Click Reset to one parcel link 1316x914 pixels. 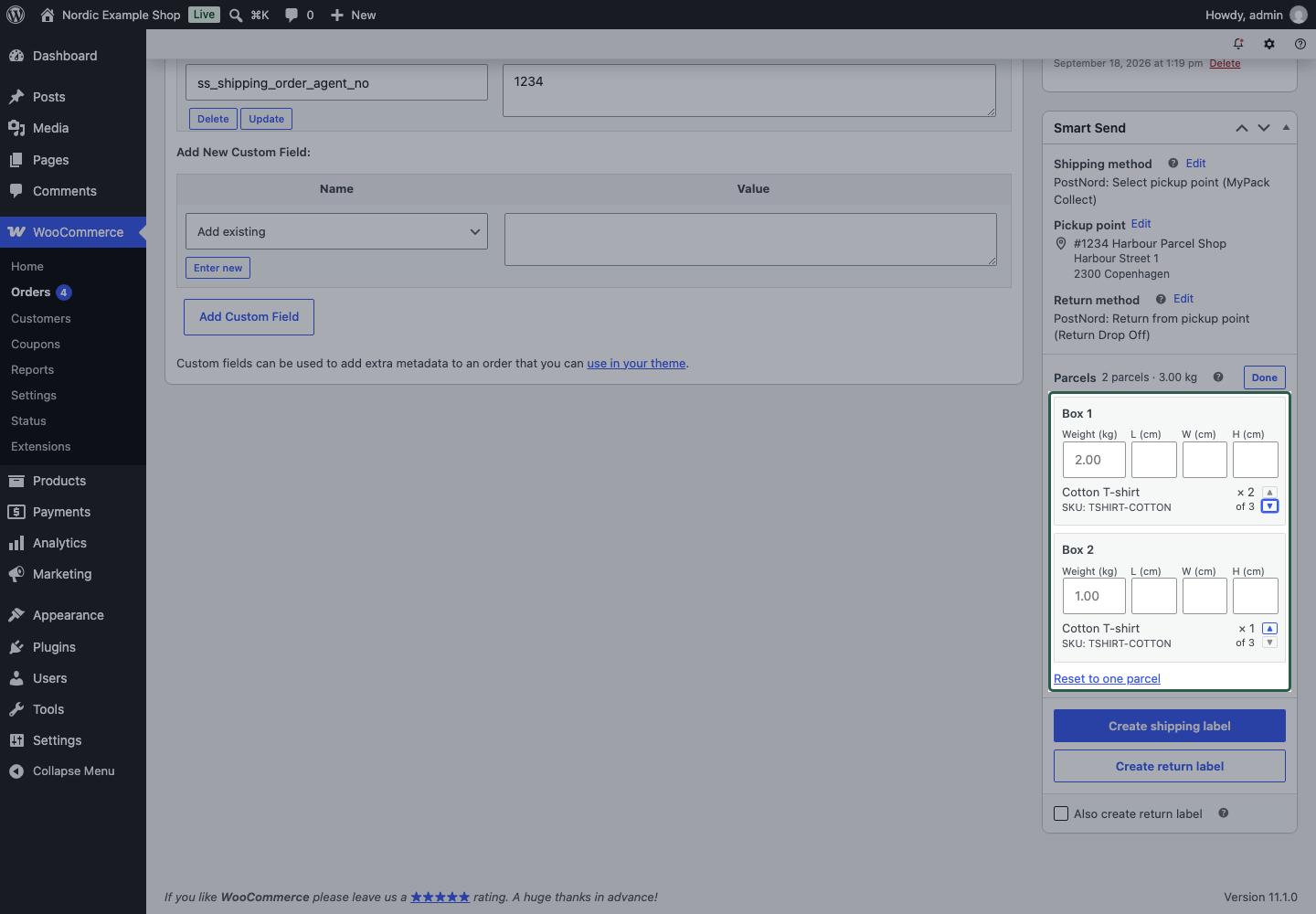point(1107,678)
